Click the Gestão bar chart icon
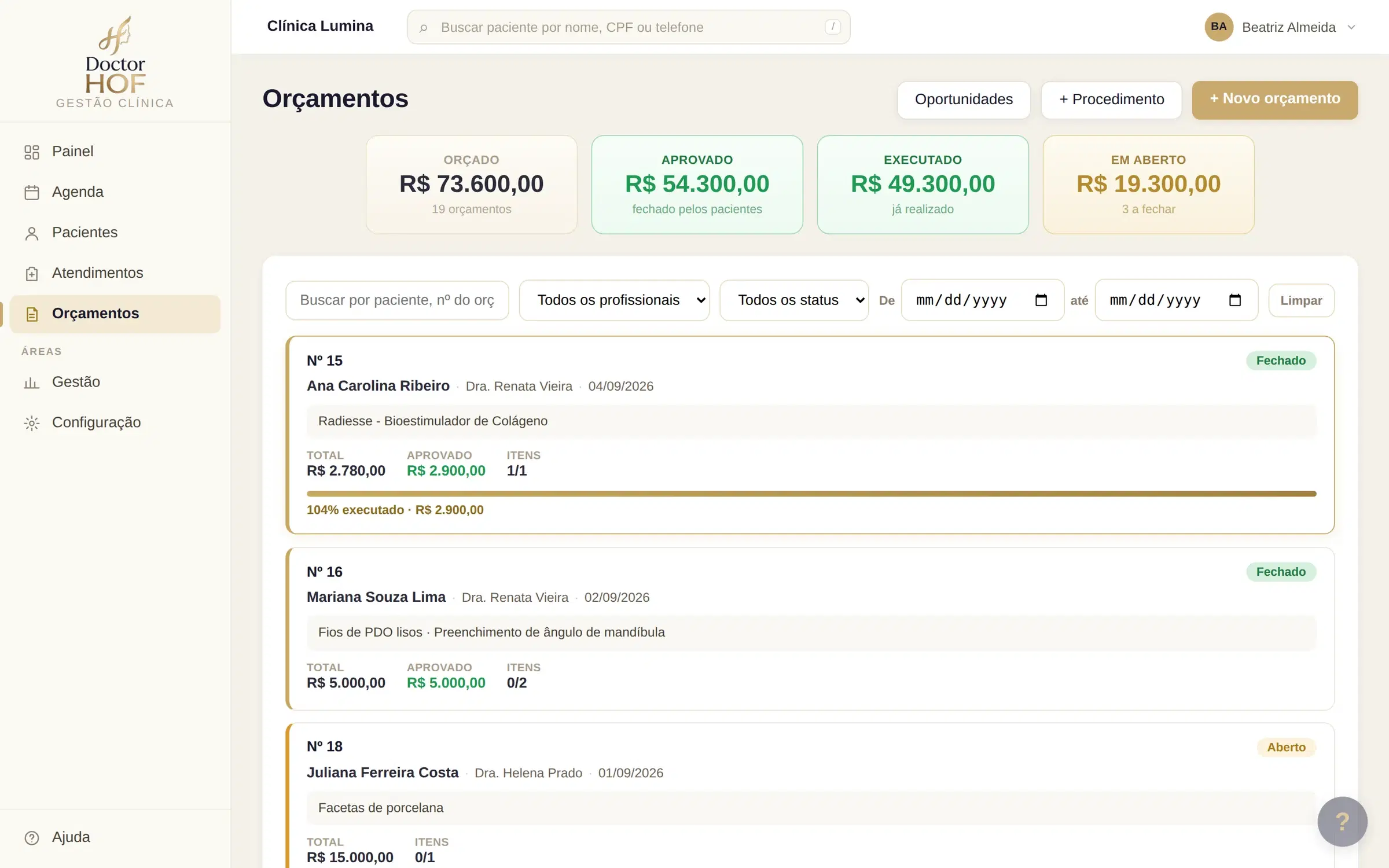 point(32,382)
